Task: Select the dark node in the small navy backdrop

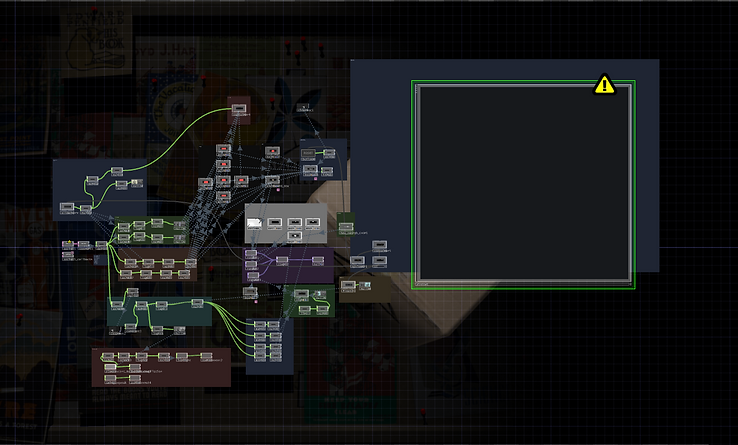Action: (308, 154)
